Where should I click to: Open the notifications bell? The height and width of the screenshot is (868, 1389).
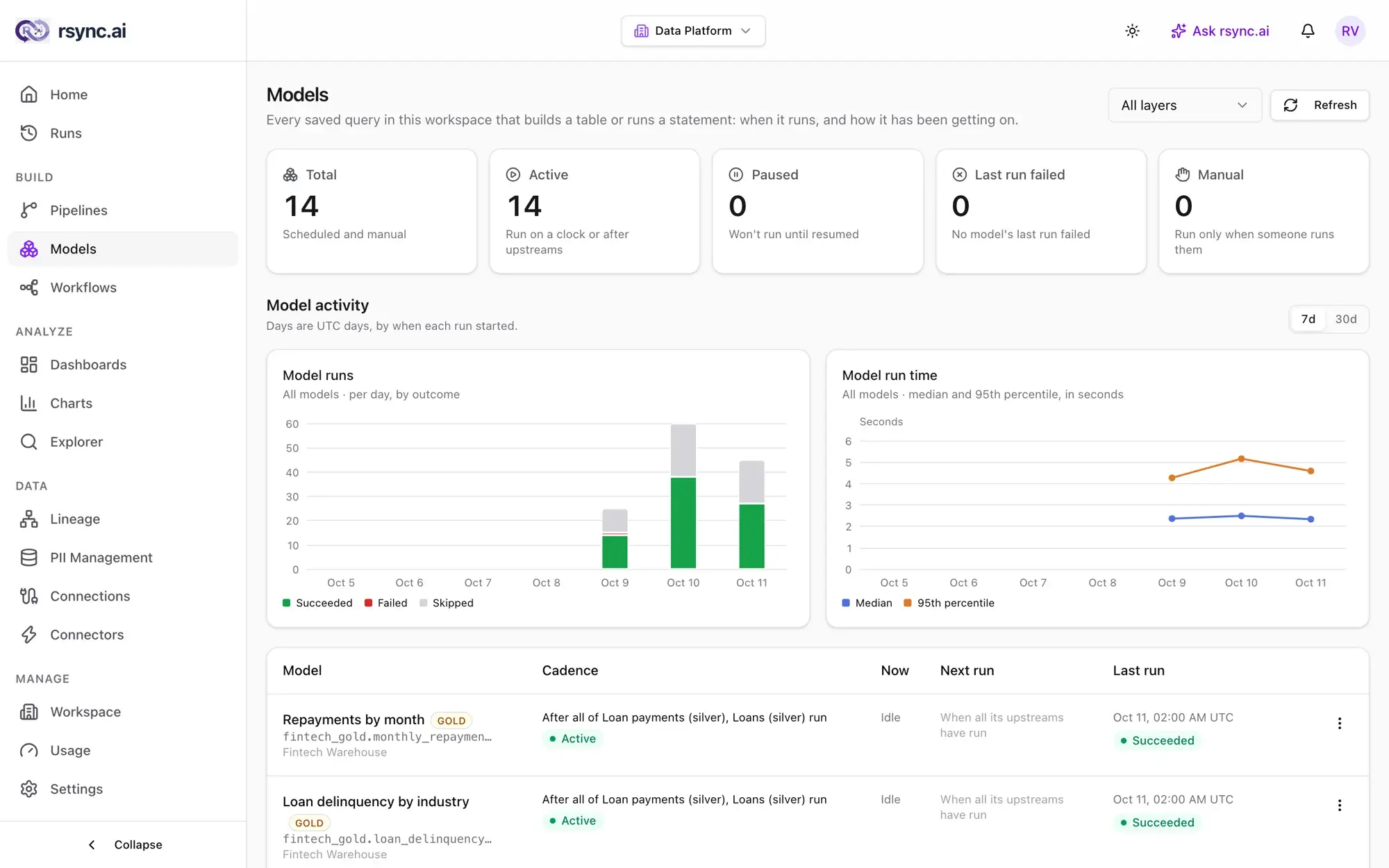coord(1308,31)
